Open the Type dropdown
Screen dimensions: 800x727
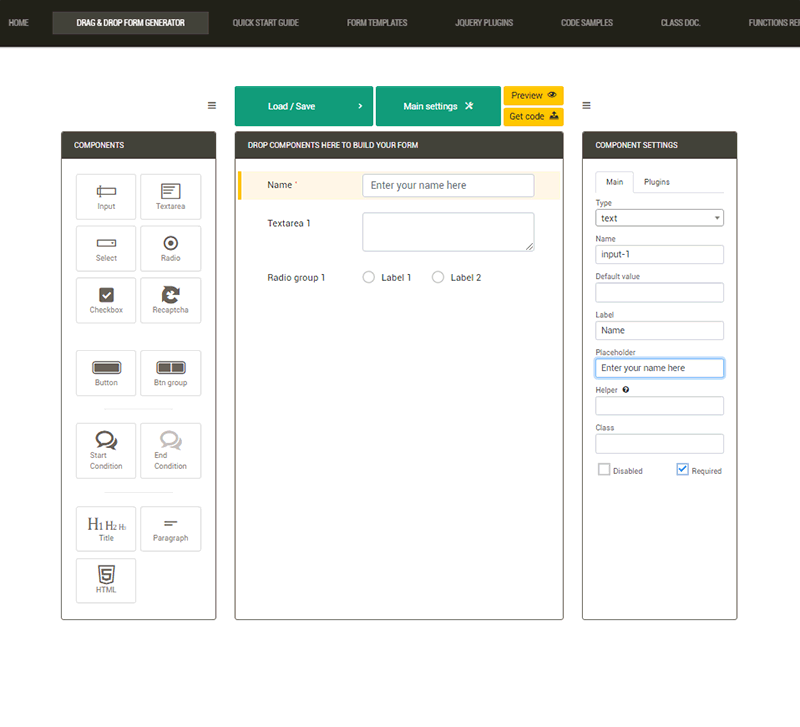pos(659,218)
